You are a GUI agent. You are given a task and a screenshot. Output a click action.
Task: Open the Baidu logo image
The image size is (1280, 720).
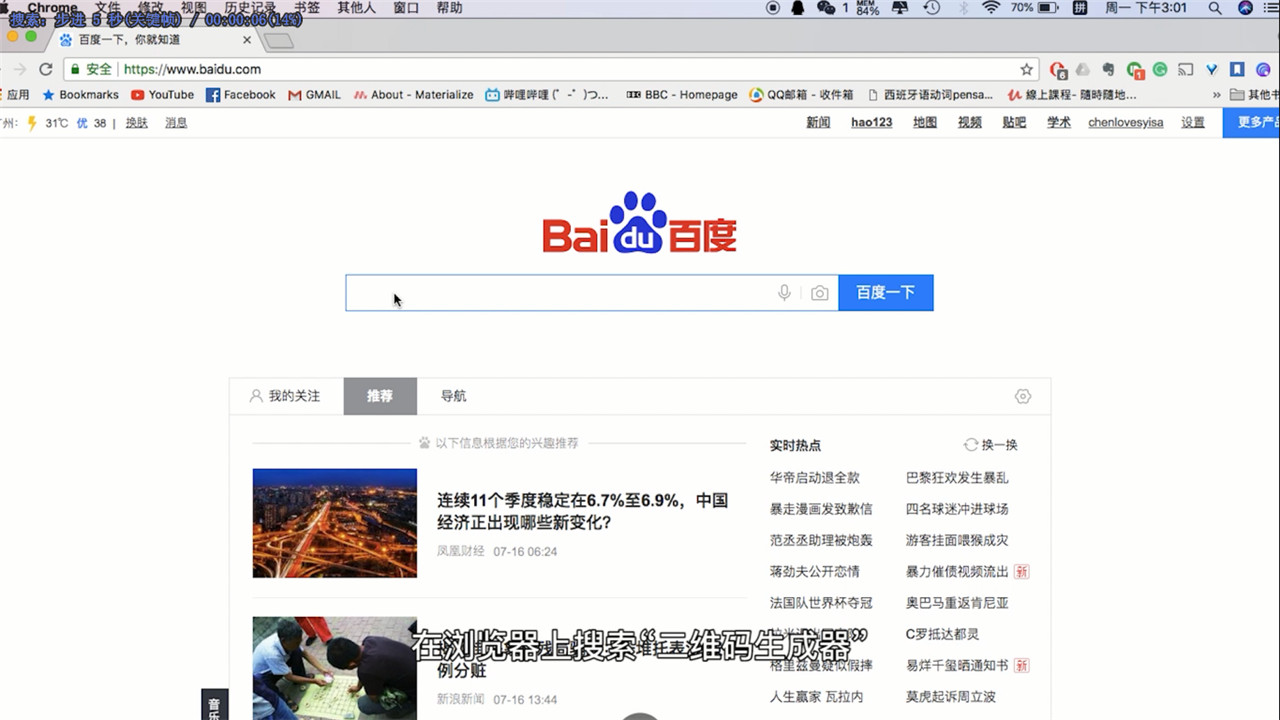tap(639, 222)
